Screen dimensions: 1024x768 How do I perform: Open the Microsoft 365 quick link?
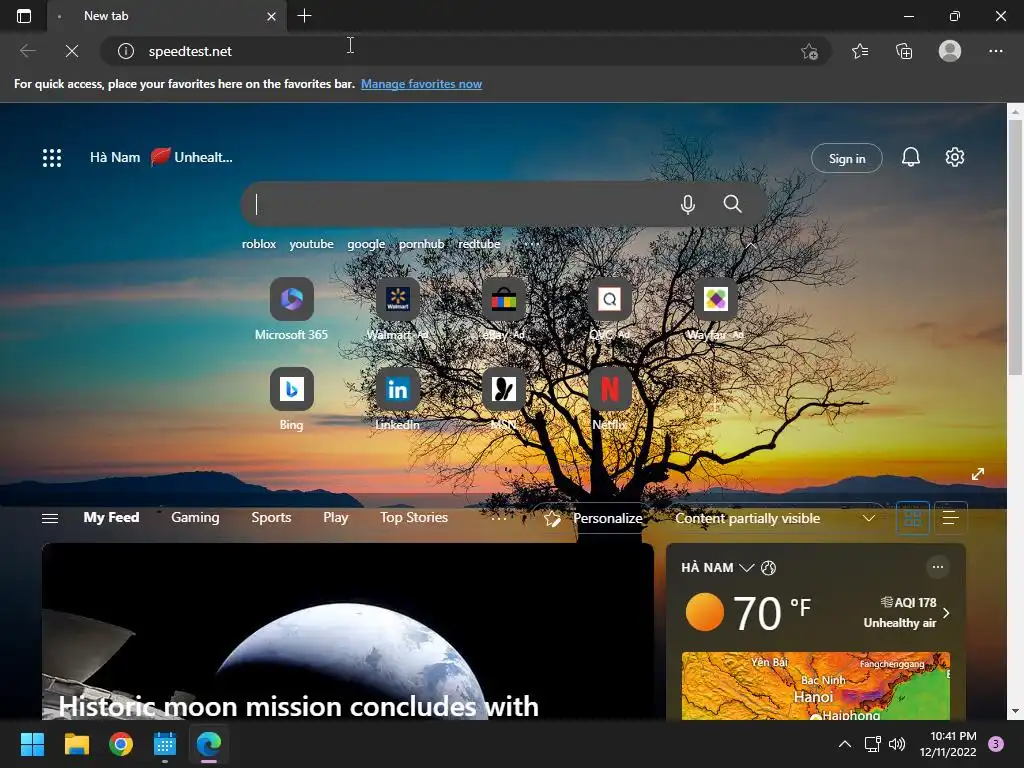(291, 309)
